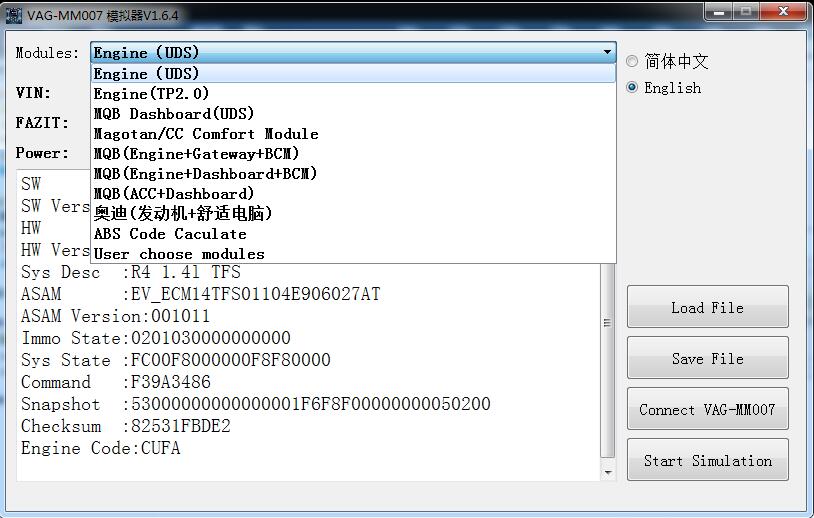Click the VAG-MM007 title bar app icon
This screenshot has height=518, width=814.
pyautogui.click(x=14, y=15)
